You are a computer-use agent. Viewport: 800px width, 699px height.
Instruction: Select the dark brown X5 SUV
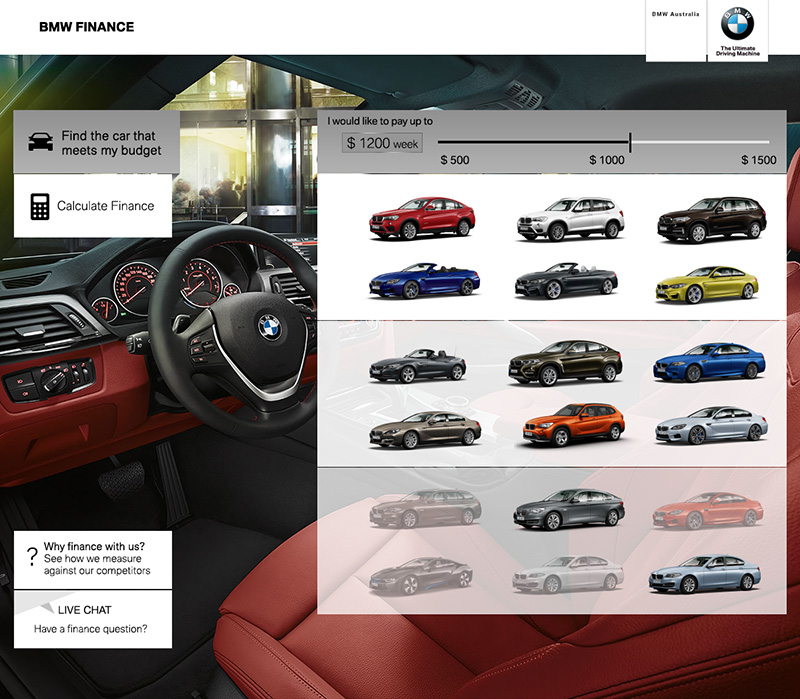(x=712, y=220)
